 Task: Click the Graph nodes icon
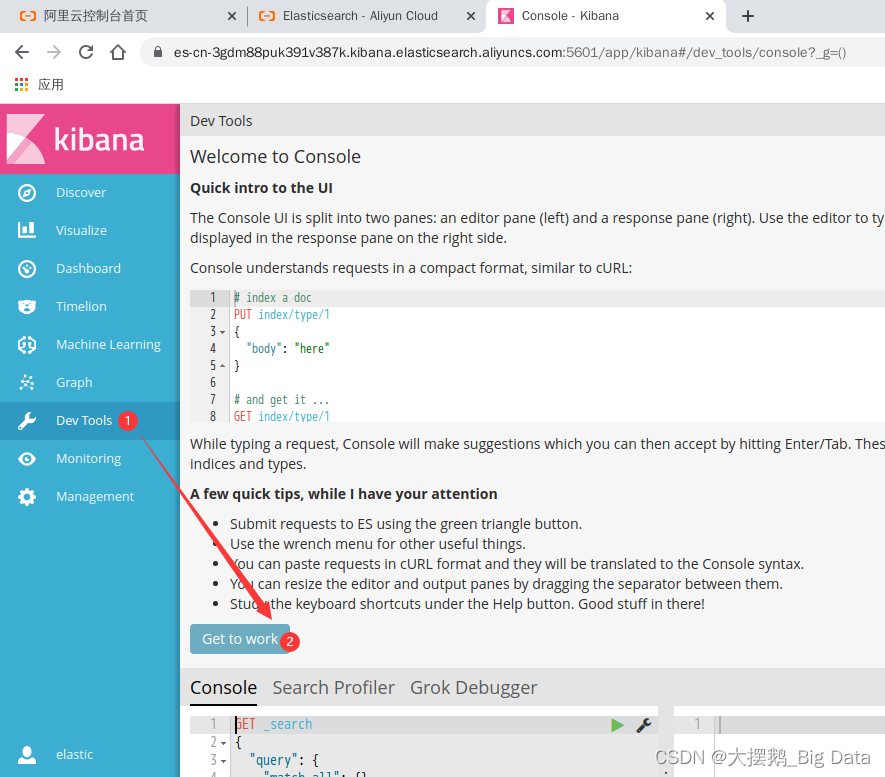coord(27,383)
